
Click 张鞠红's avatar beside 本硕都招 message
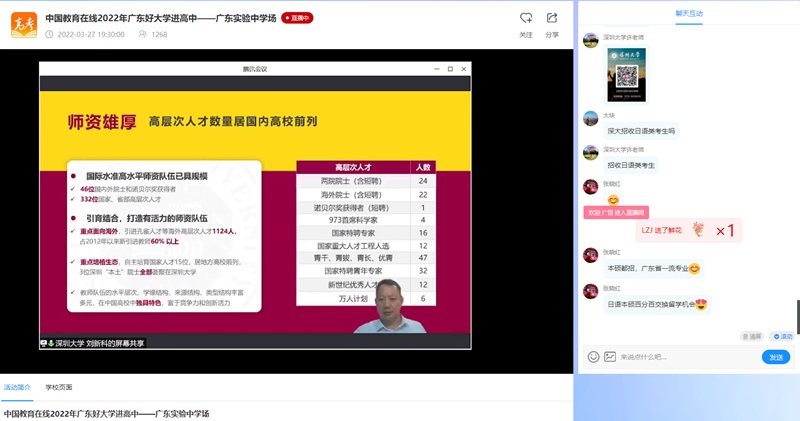pos(591,255)
